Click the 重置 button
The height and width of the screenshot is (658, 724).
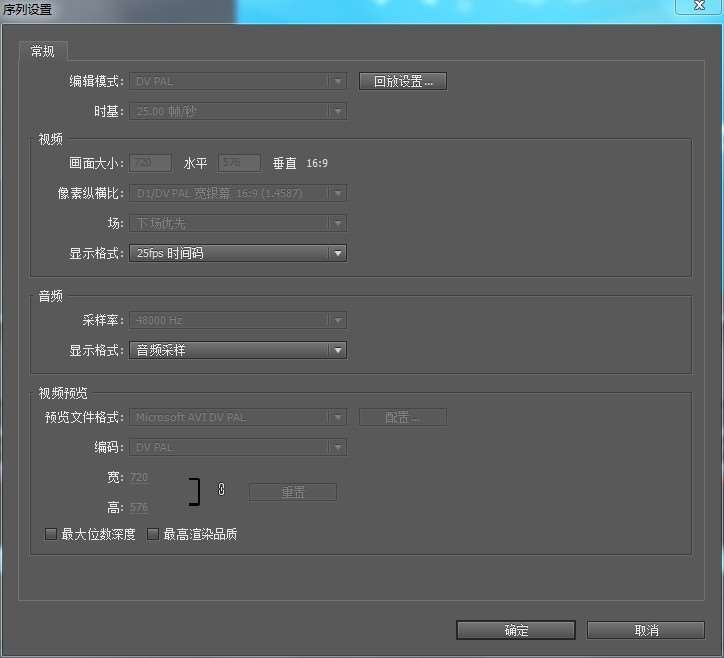point(293,492)
